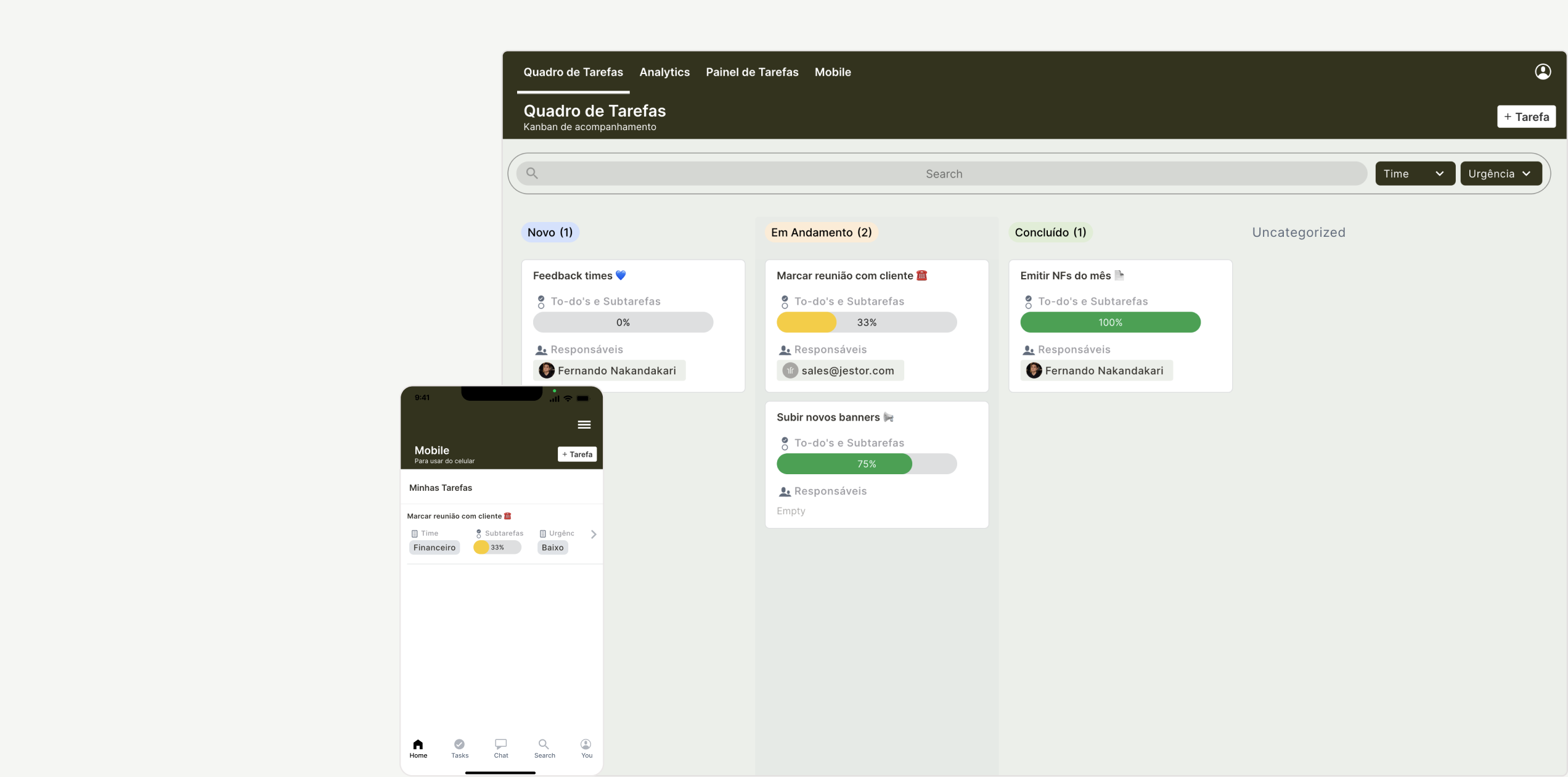
Task: Switch to the Analytics tab
Action: [x=664, y=72]
